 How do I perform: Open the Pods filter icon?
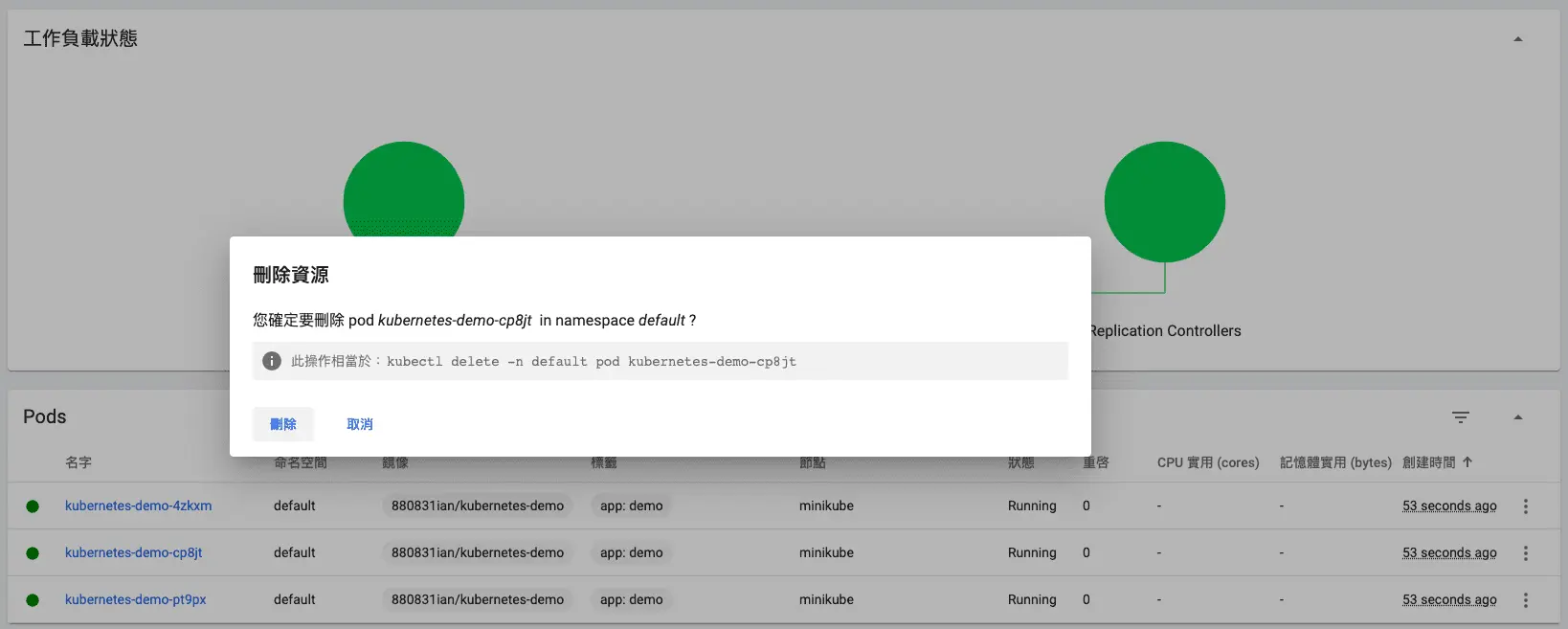[x=1460, y=417]
